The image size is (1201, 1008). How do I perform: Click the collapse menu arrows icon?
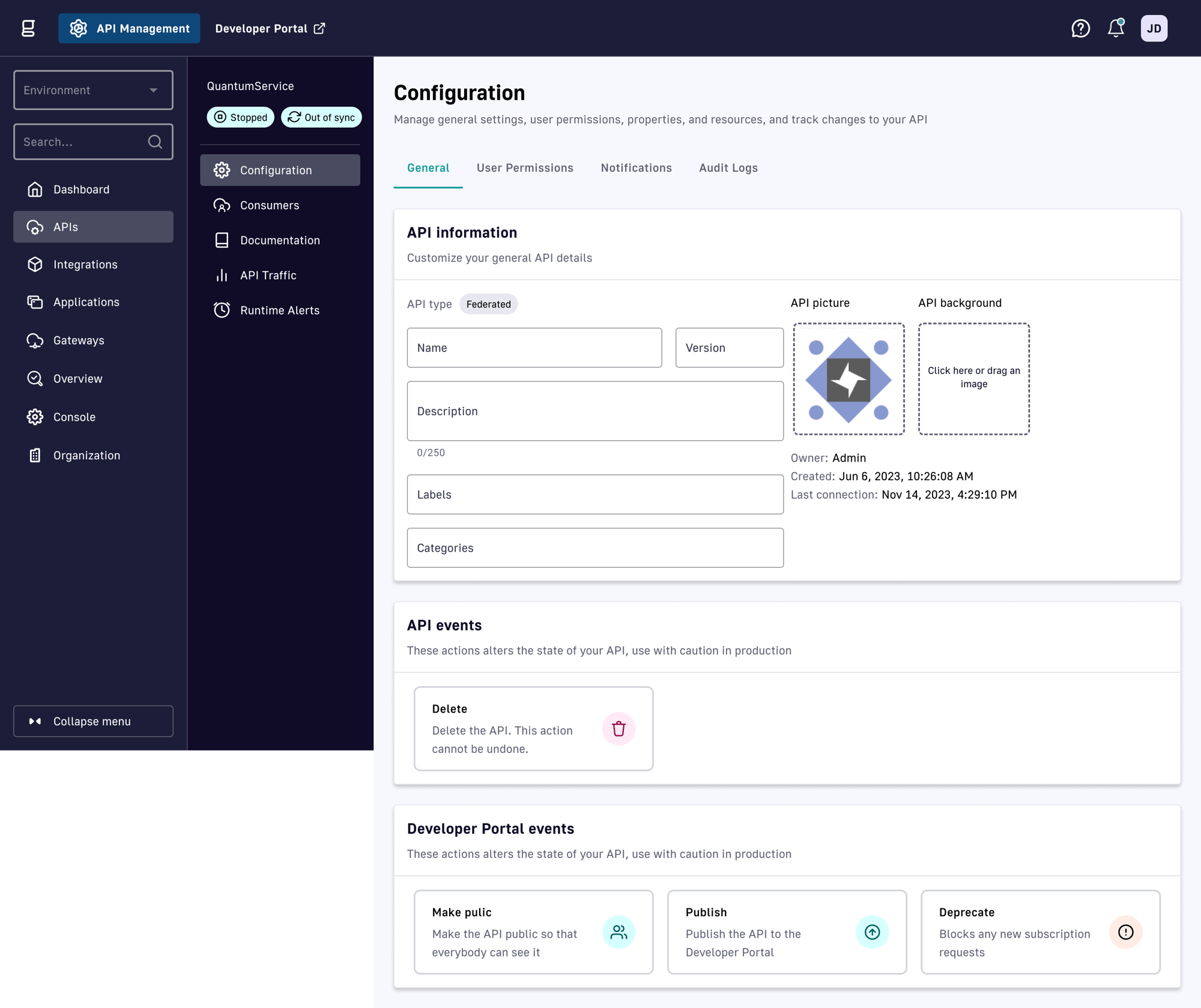(35, 721)
